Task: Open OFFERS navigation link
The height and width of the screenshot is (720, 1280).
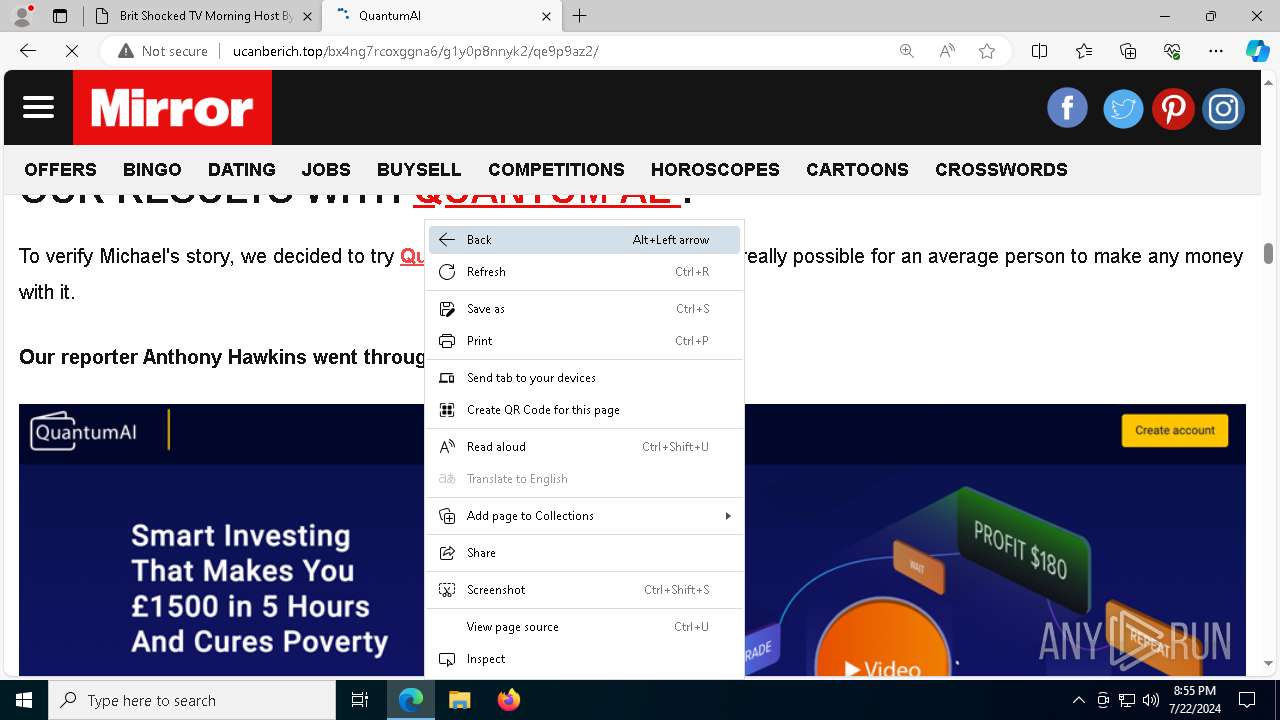Action: click(60, 170)
